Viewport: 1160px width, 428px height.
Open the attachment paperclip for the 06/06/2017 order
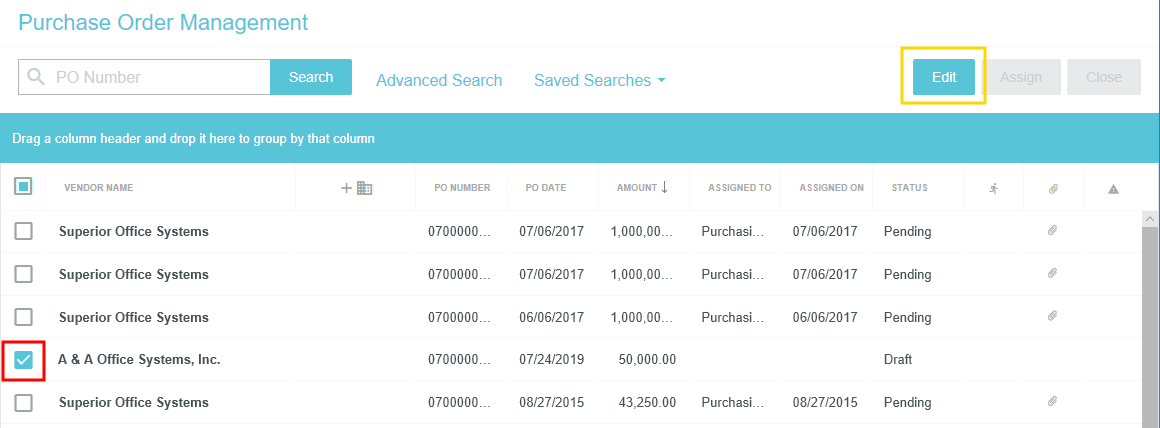point(1052,317)
